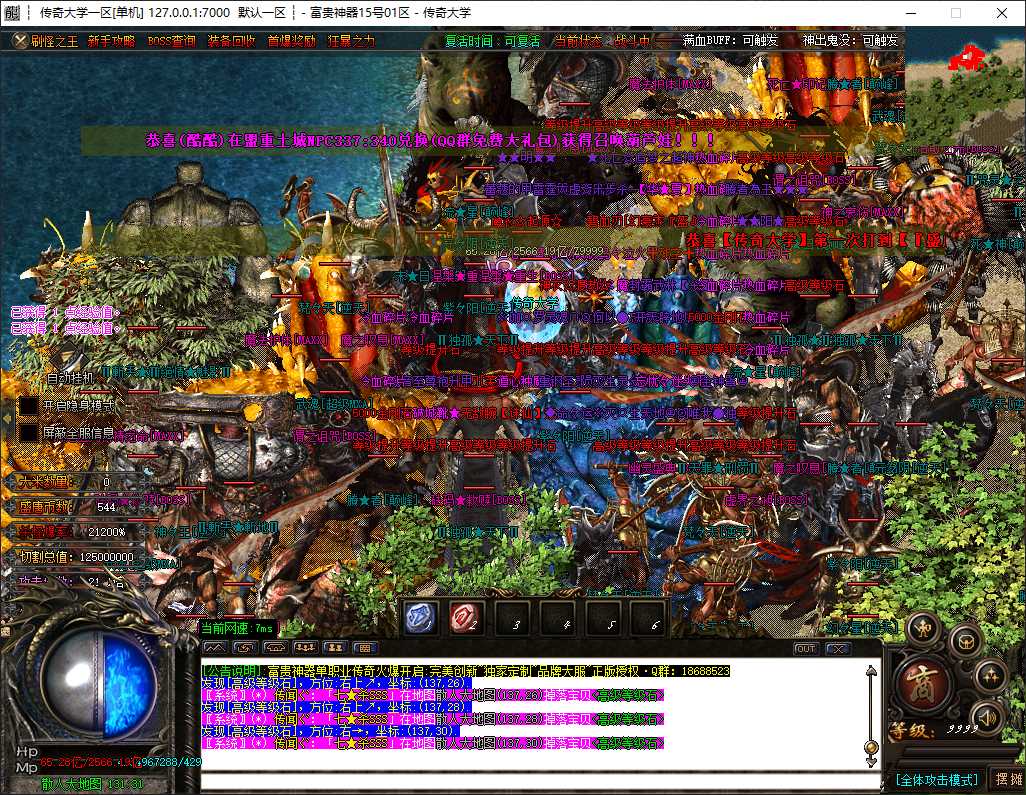Image resolution: width=1026 pixels, height=795 pixels.
Task: Click the sound speaker round icon
Action: 989,717
